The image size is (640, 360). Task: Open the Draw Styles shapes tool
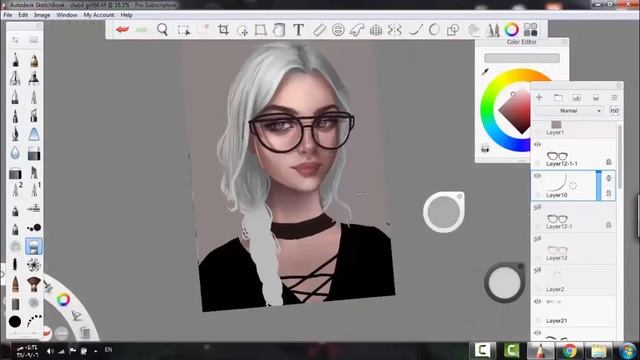453,30
